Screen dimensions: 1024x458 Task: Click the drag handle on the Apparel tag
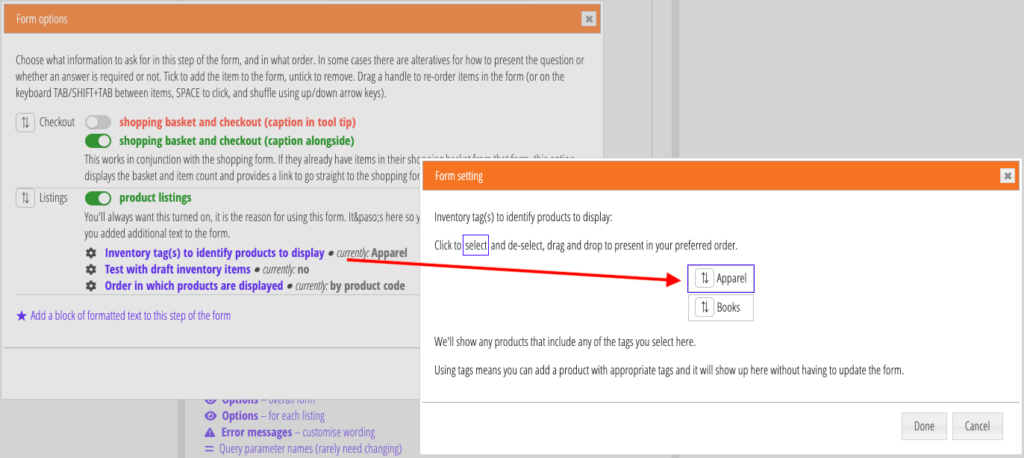coord(704,278)
